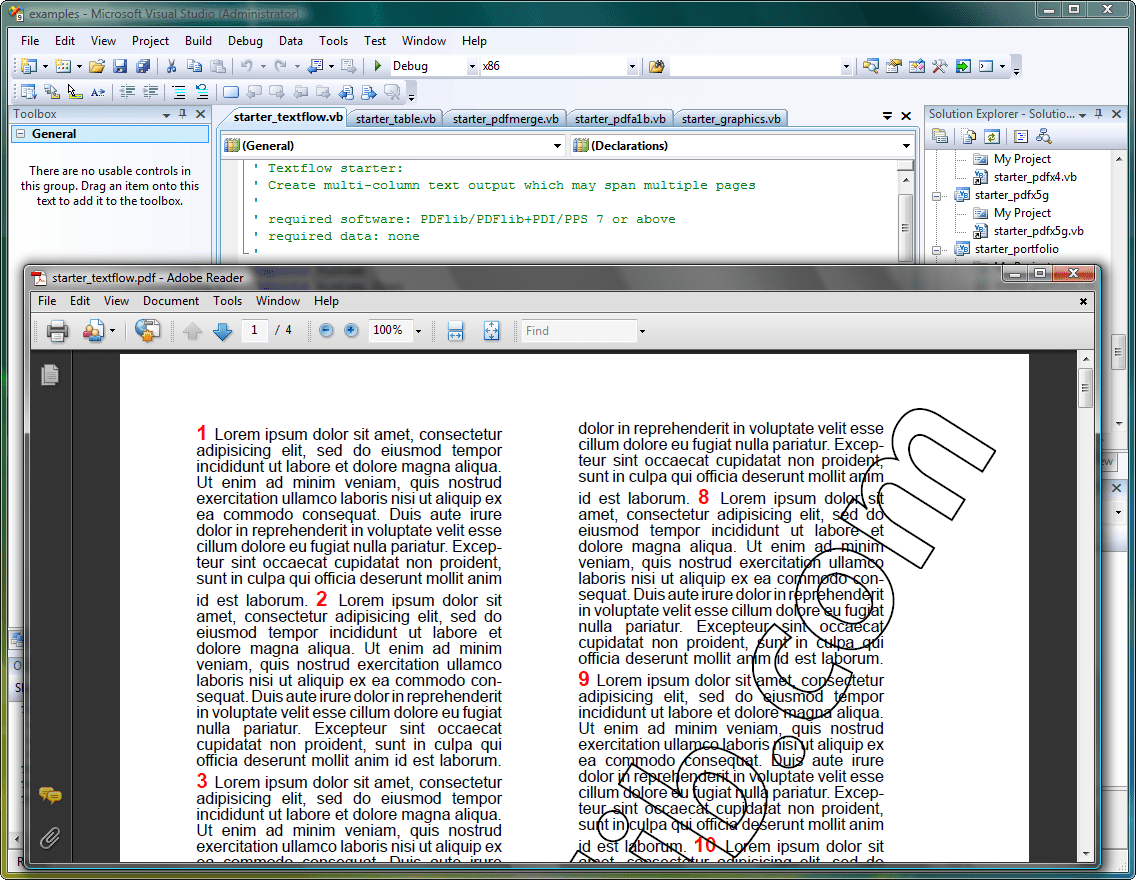Click the Cut scissors icon

(171, 67)
